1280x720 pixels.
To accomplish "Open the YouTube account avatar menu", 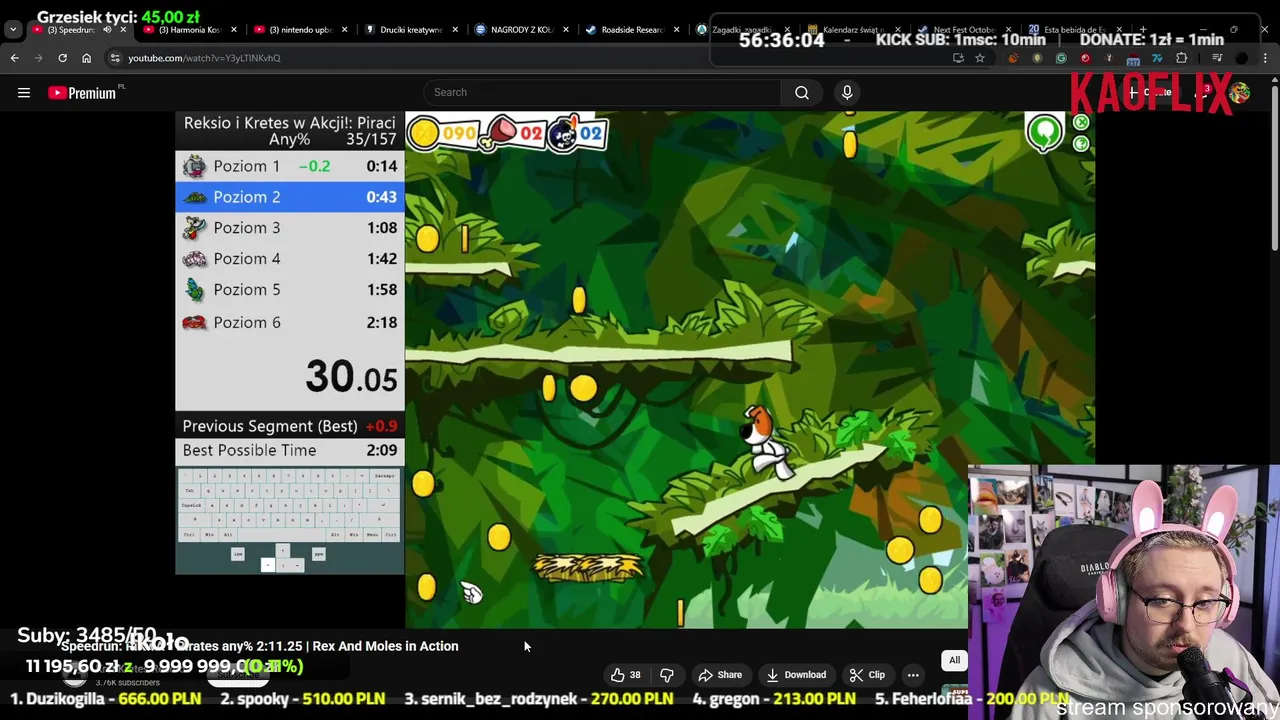I will click(1240, 93).
